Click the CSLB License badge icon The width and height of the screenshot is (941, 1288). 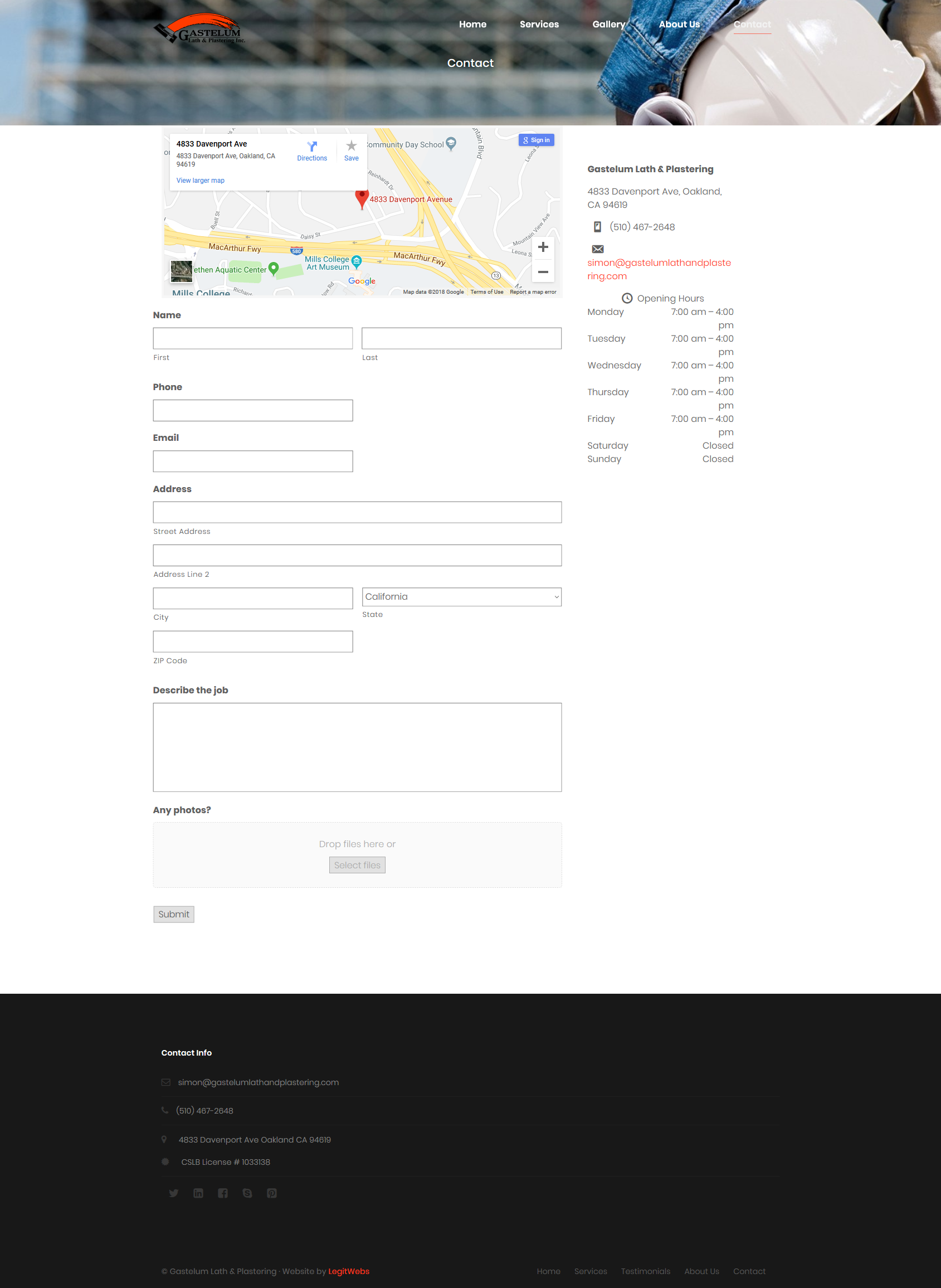165,1161
